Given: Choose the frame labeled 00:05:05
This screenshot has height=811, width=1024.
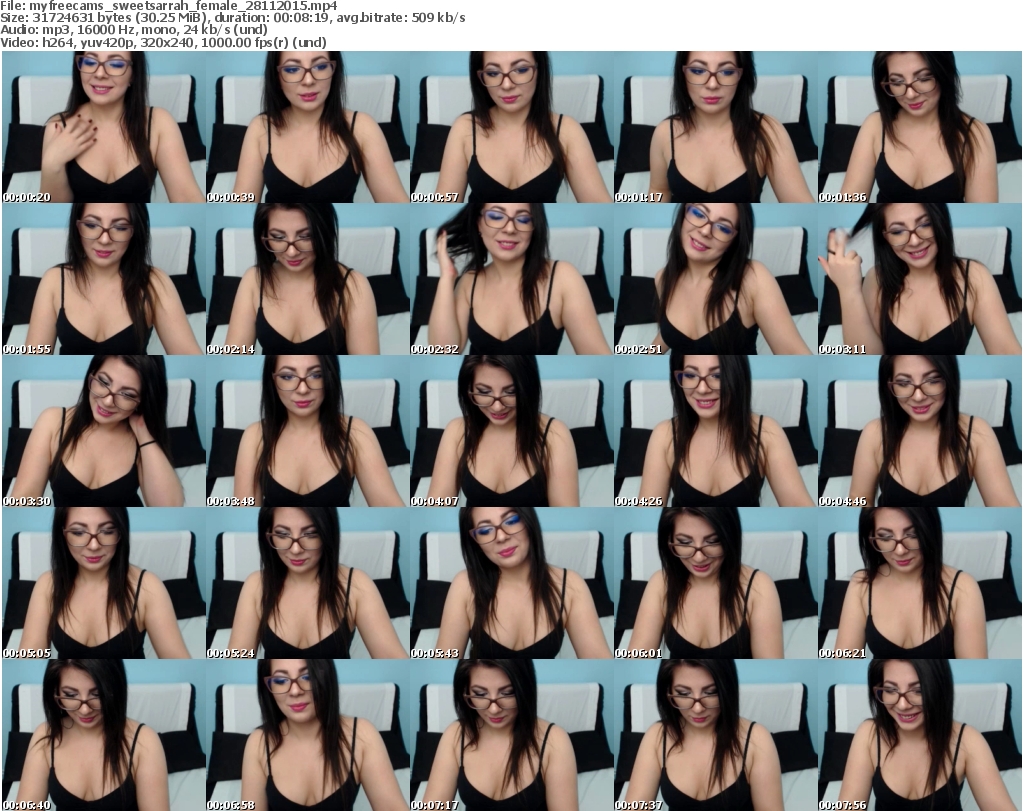Looking at the screenshot, I should (103, 583).
